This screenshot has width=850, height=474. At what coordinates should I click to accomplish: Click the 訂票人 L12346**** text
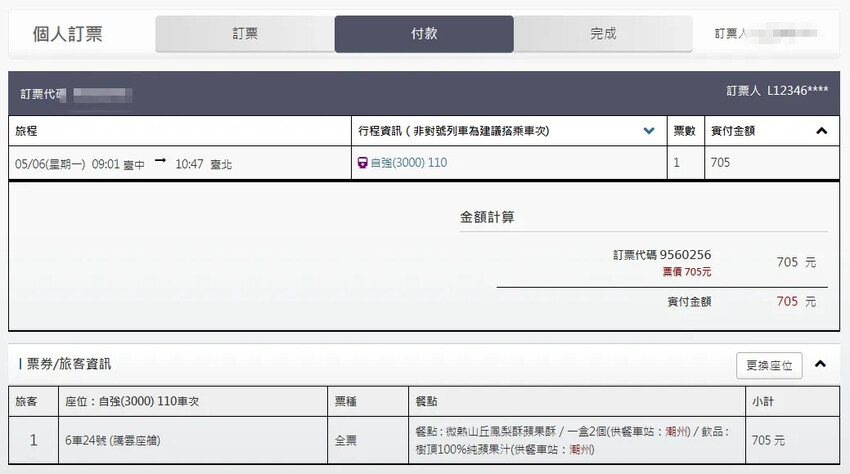pos(777,91)
